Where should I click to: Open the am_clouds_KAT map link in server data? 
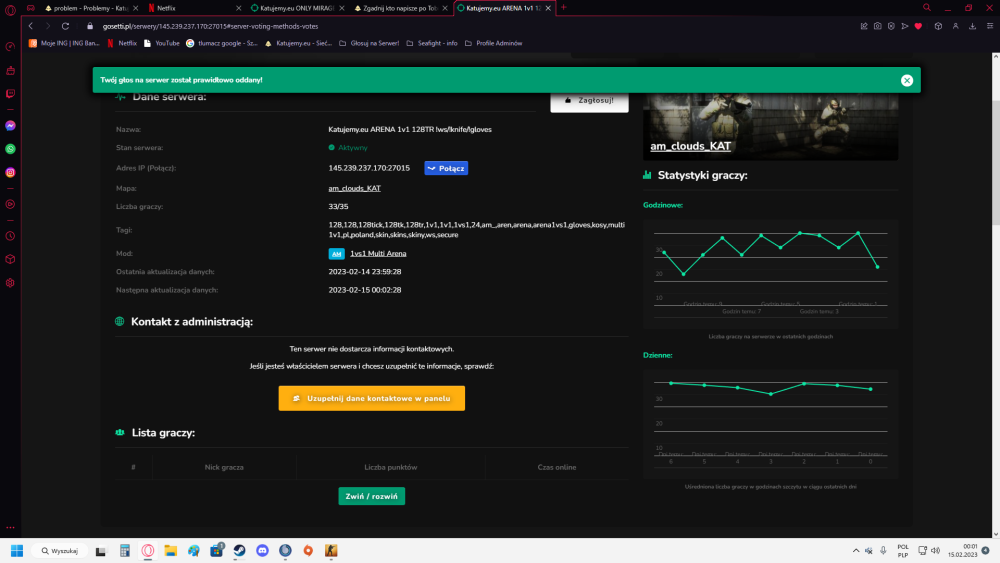(354, 188)
